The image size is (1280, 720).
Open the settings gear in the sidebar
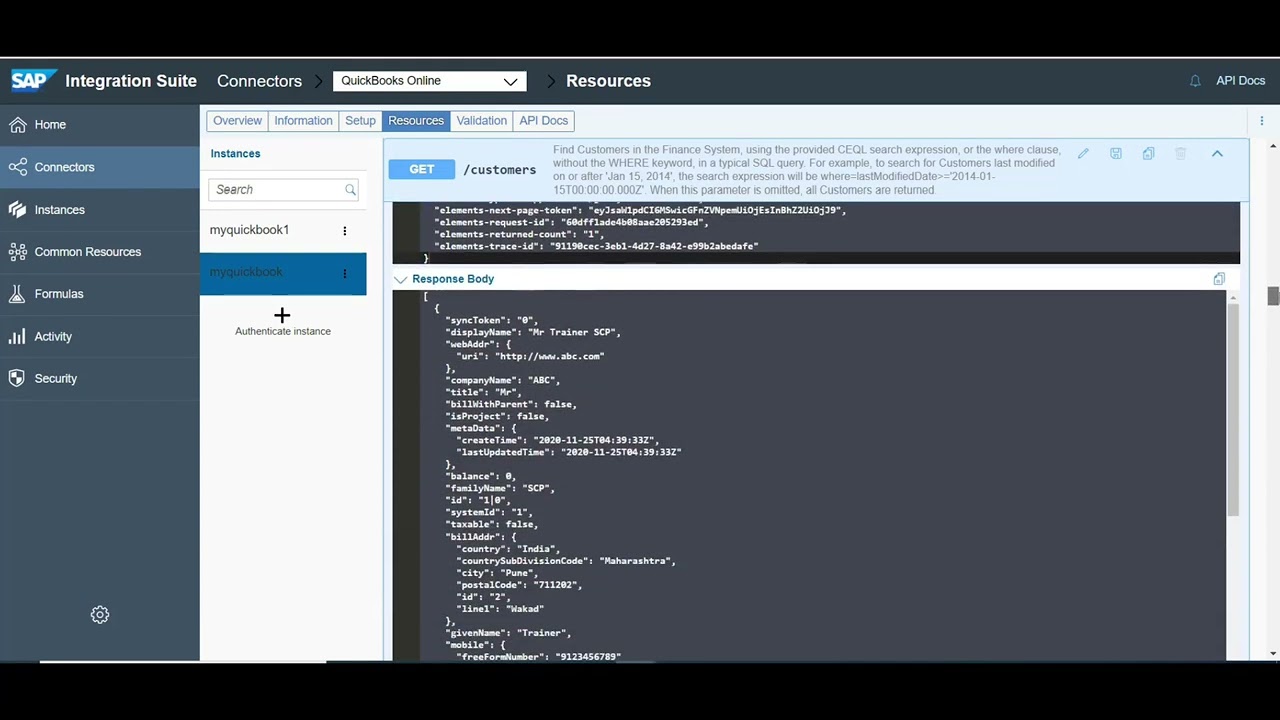click(x=100, y=615)
